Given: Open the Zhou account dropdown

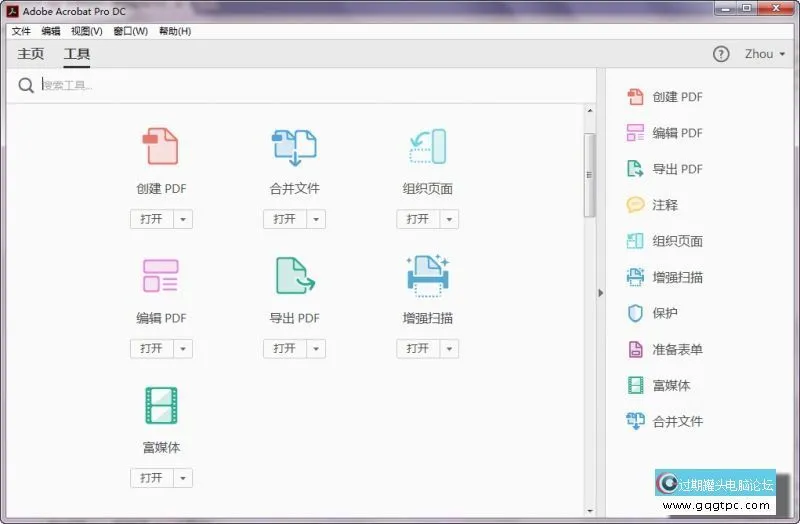Looking at the screenshot, I should click(x=764, y=54).
